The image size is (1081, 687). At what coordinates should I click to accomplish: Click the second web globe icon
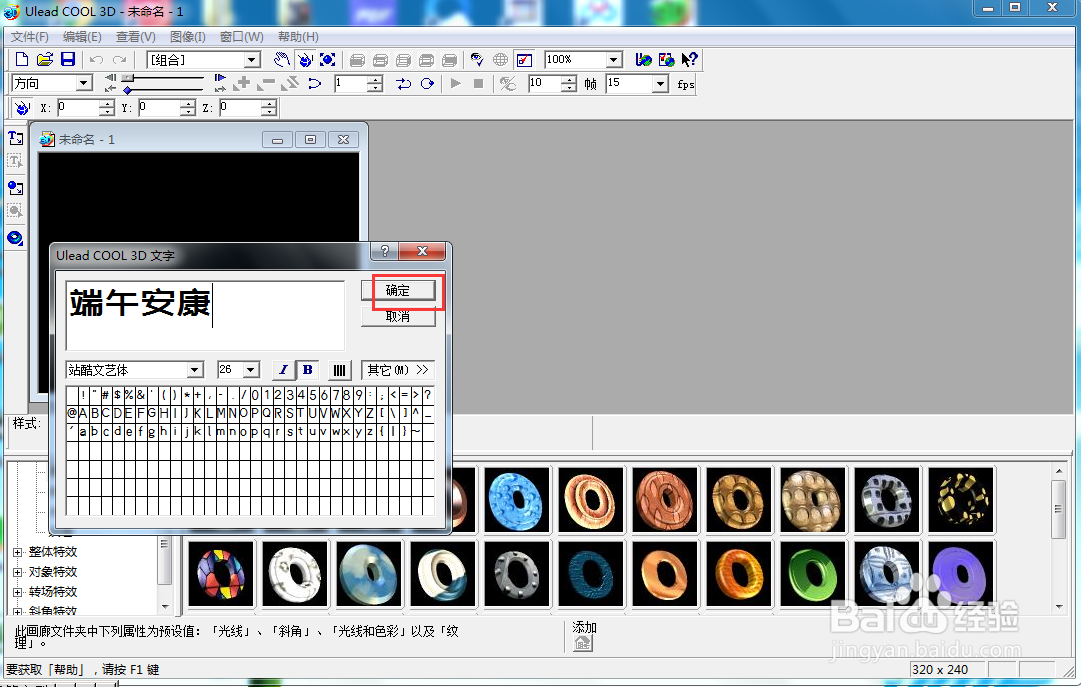point(666,60)
